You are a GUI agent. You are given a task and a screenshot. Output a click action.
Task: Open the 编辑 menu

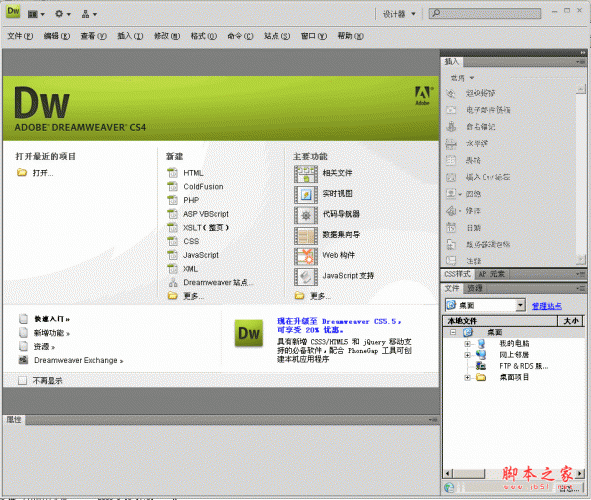click(x=57, y=36)
